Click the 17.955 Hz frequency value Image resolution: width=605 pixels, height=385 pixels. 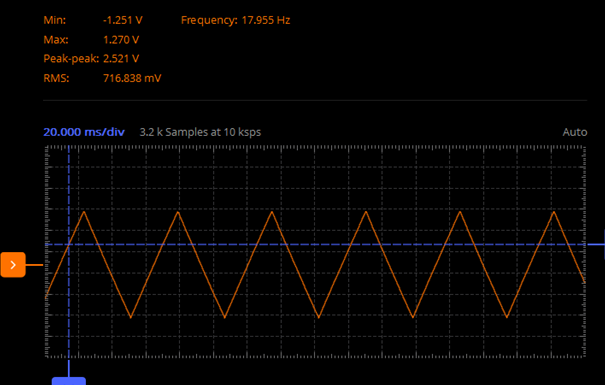(266, 20)
